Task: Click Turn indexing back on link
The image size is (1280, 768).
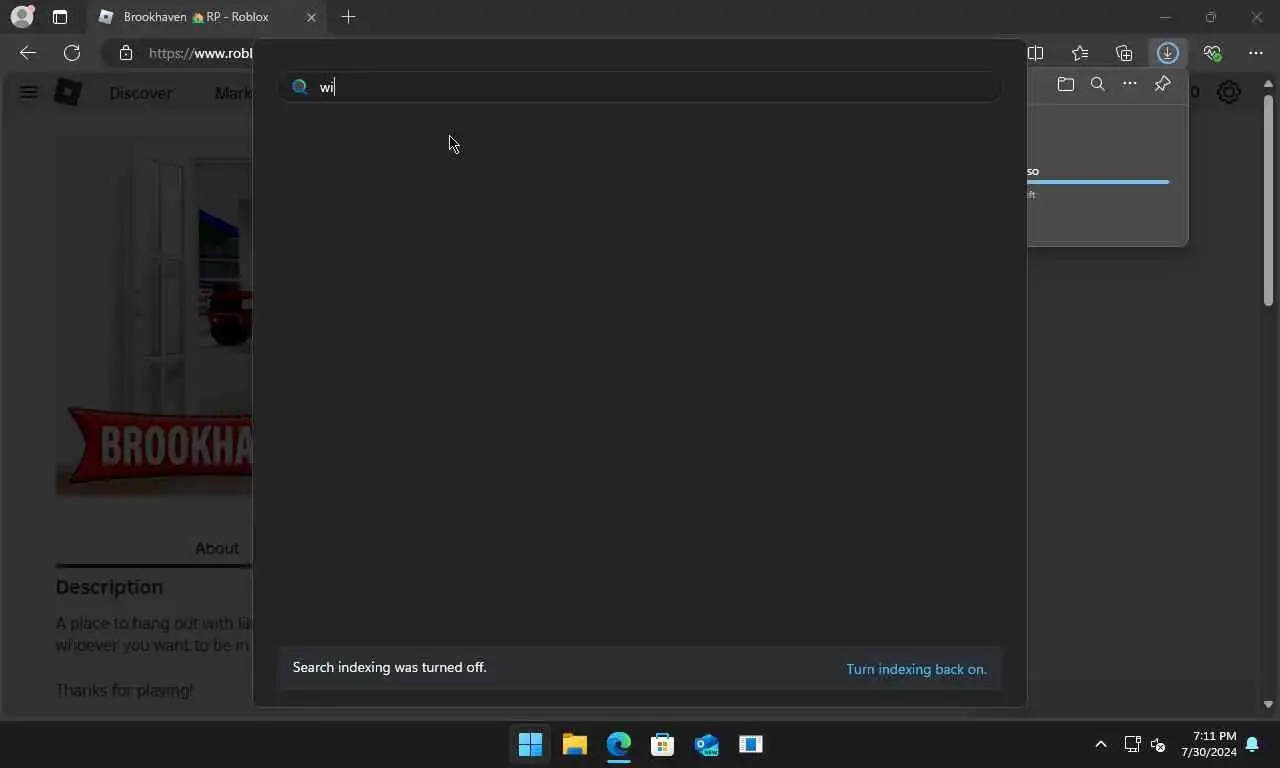Action: pyautogui.click(x=916, y=669)
